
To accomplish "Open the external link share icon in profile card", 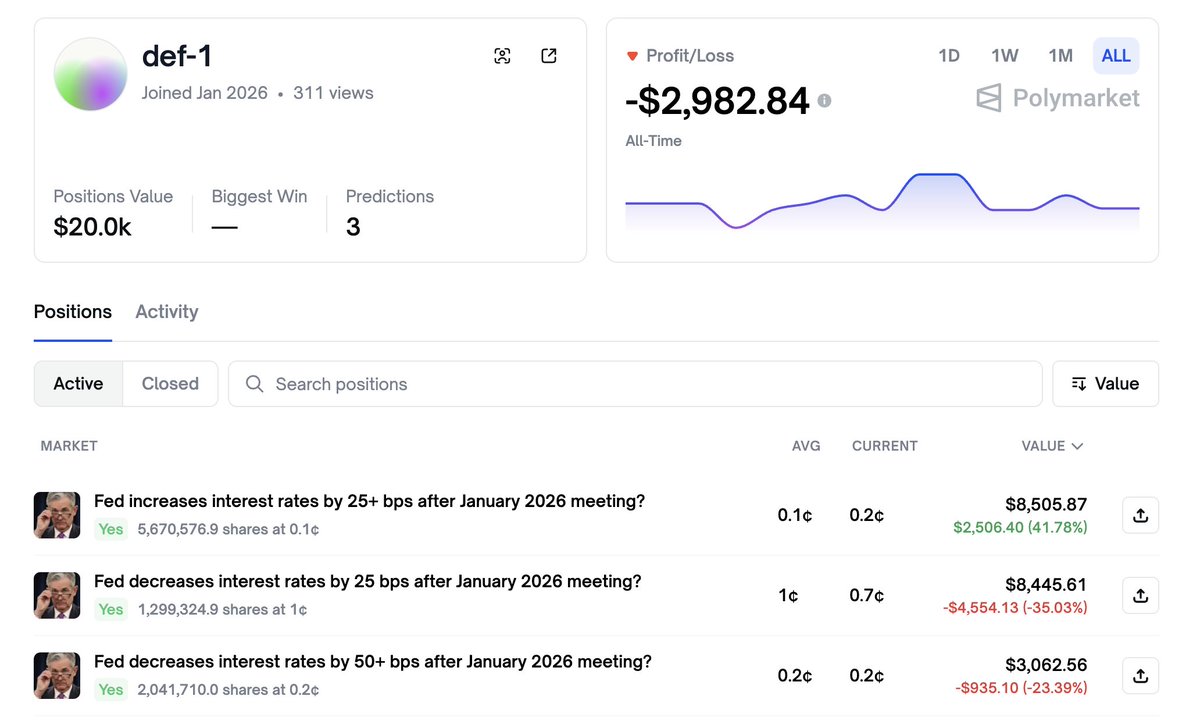I will click(x=549, y=56).
